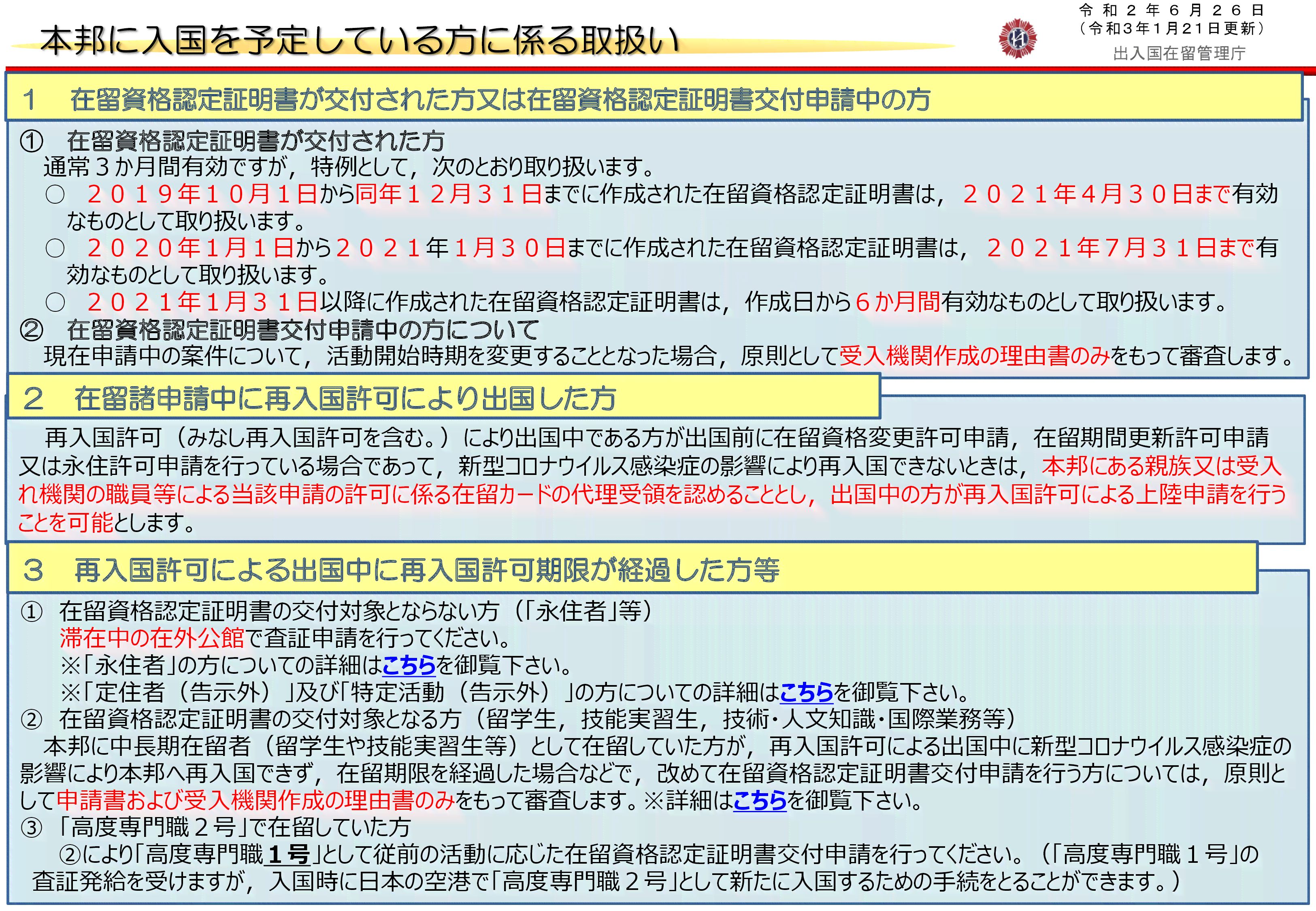Click red text 申請書および受入機関作成の理由書のみ
Screen dimensions: 1316x911
(x=256, y=800)
